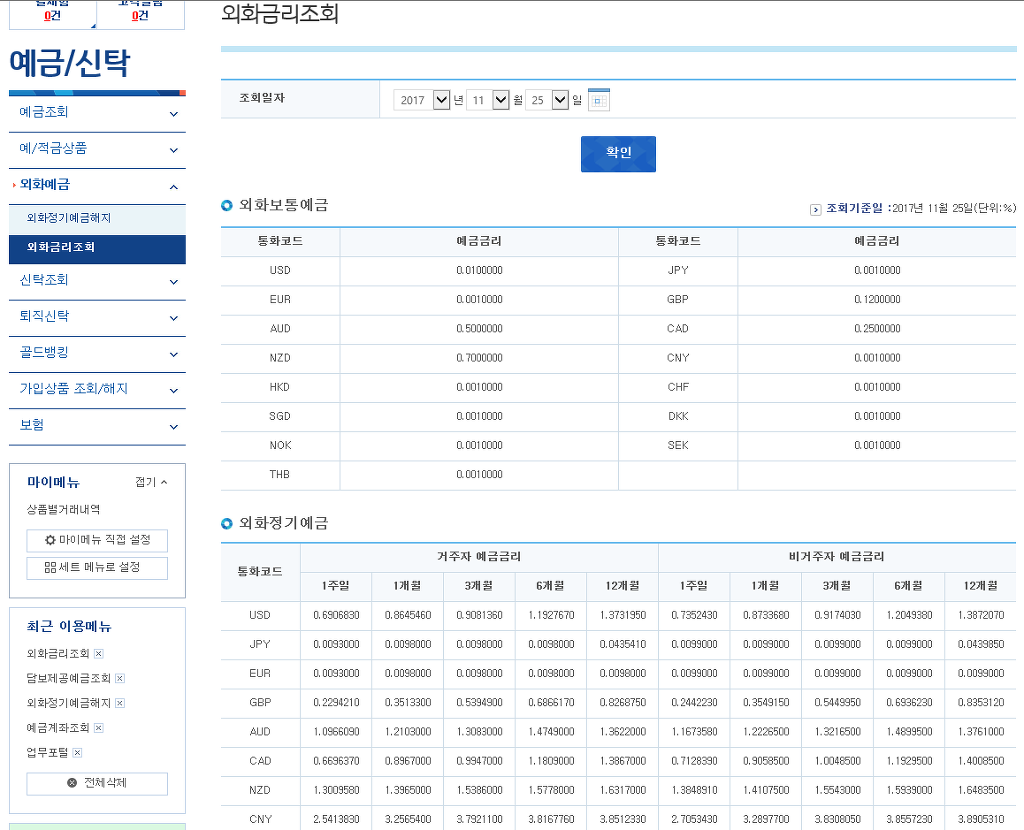1024x830 pixels.
Task: Open the calendar date picker icon
Action: click(599, 100)
